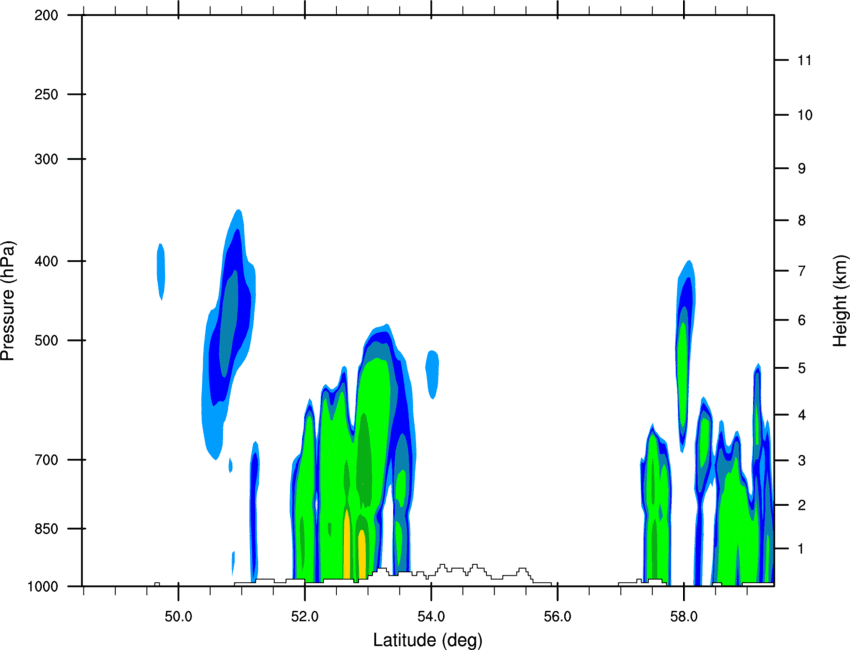The image size is (850, 650).
Task: Pick the 3 km height label
Action: (802, 461)
